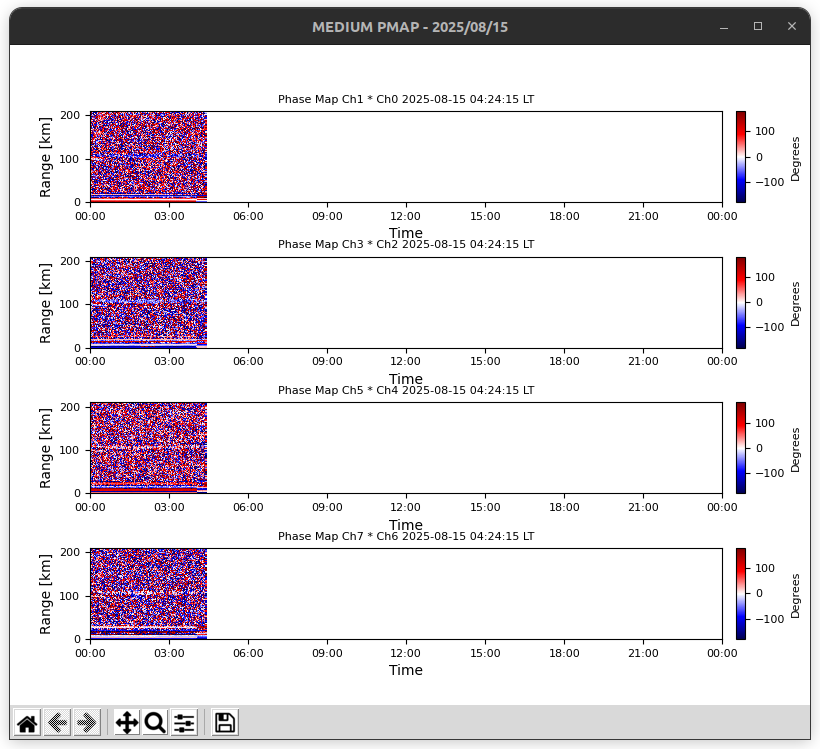
Task: Go back to previous view arrow
Action: pos(57,723)
